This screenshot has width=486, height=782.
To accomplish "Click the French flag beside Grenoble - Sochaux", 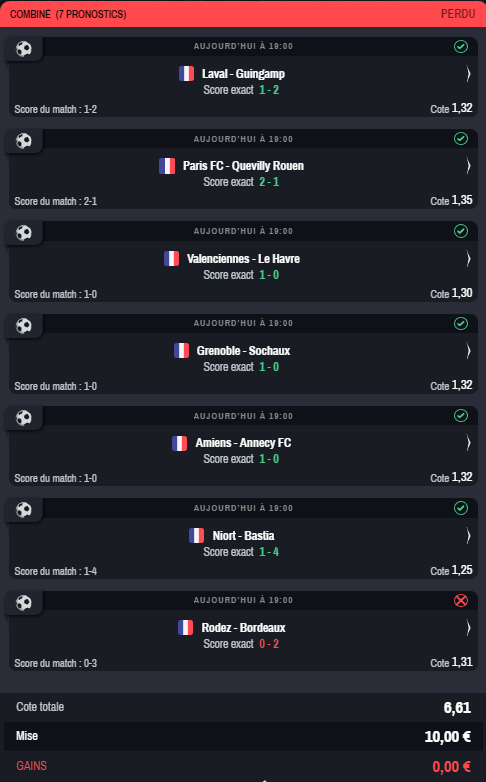I will 182,351.
